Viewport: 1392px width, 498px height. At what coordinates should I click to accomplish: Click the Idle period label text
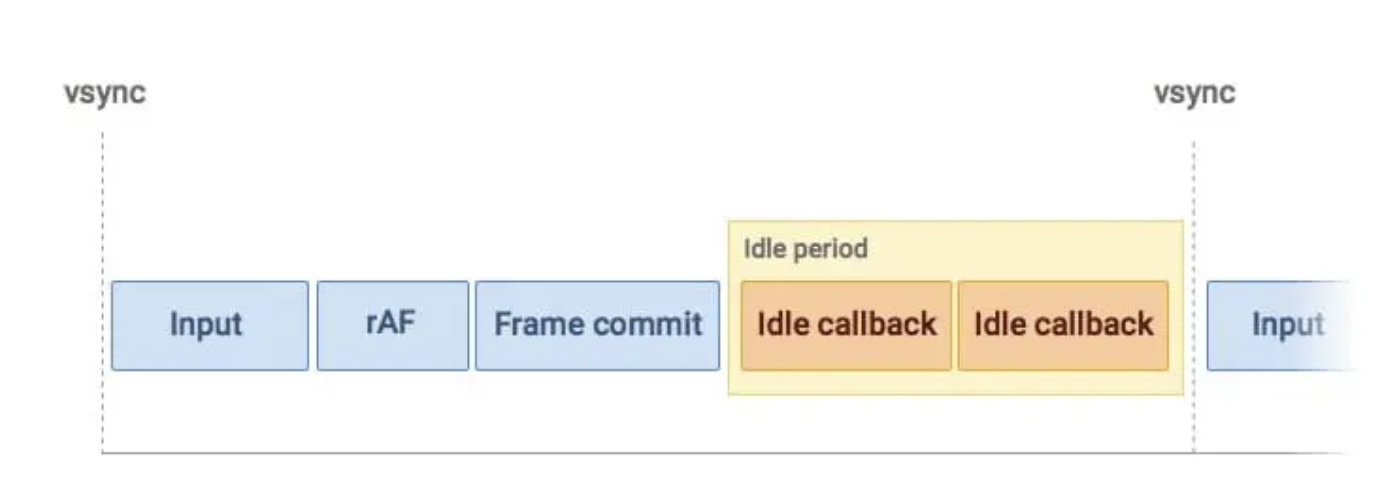(x=805, y=248)
